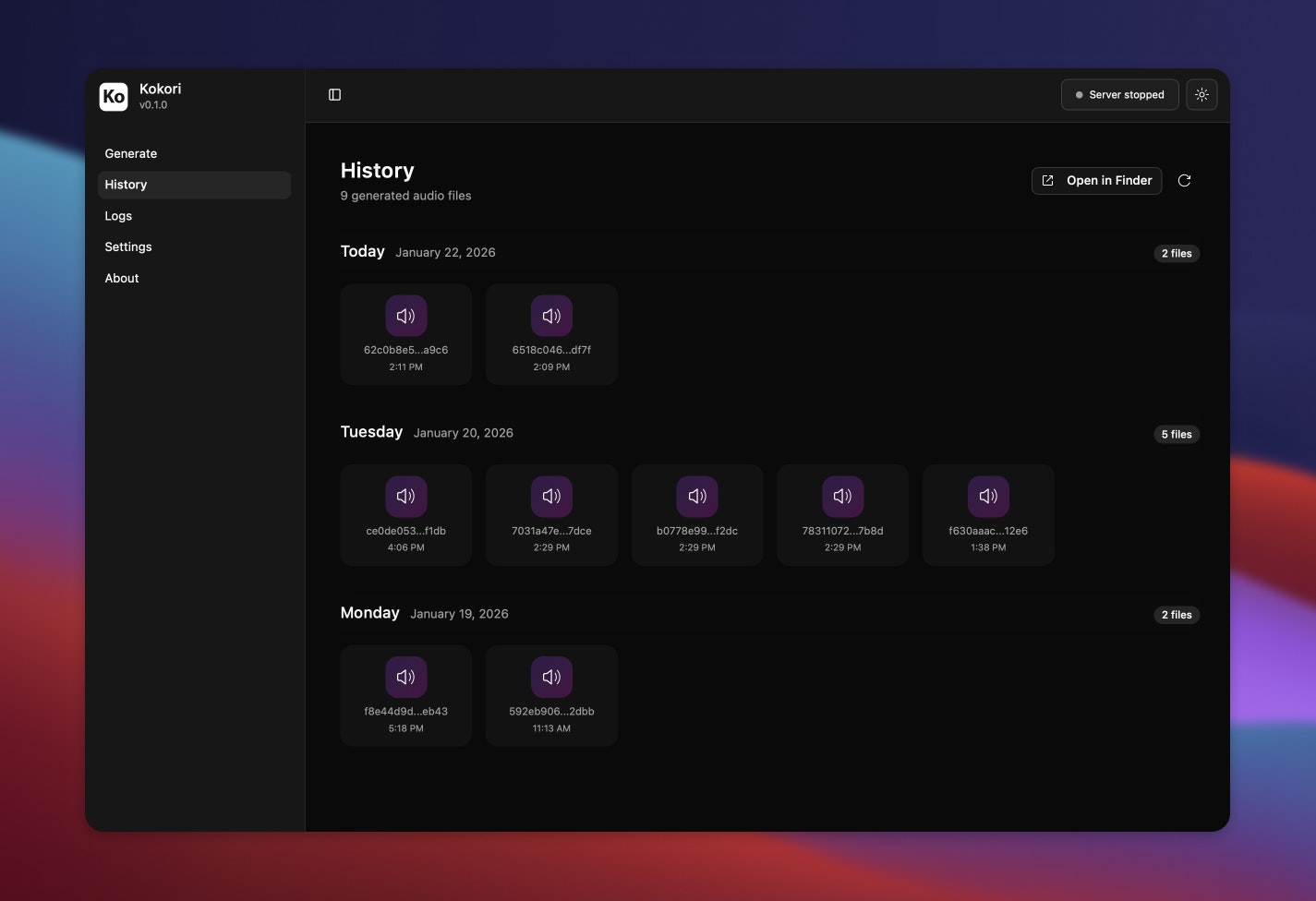Screen dimensions: 1316x901
Task: Click the 2:11 PM timestamp
Action: point(406,367)
